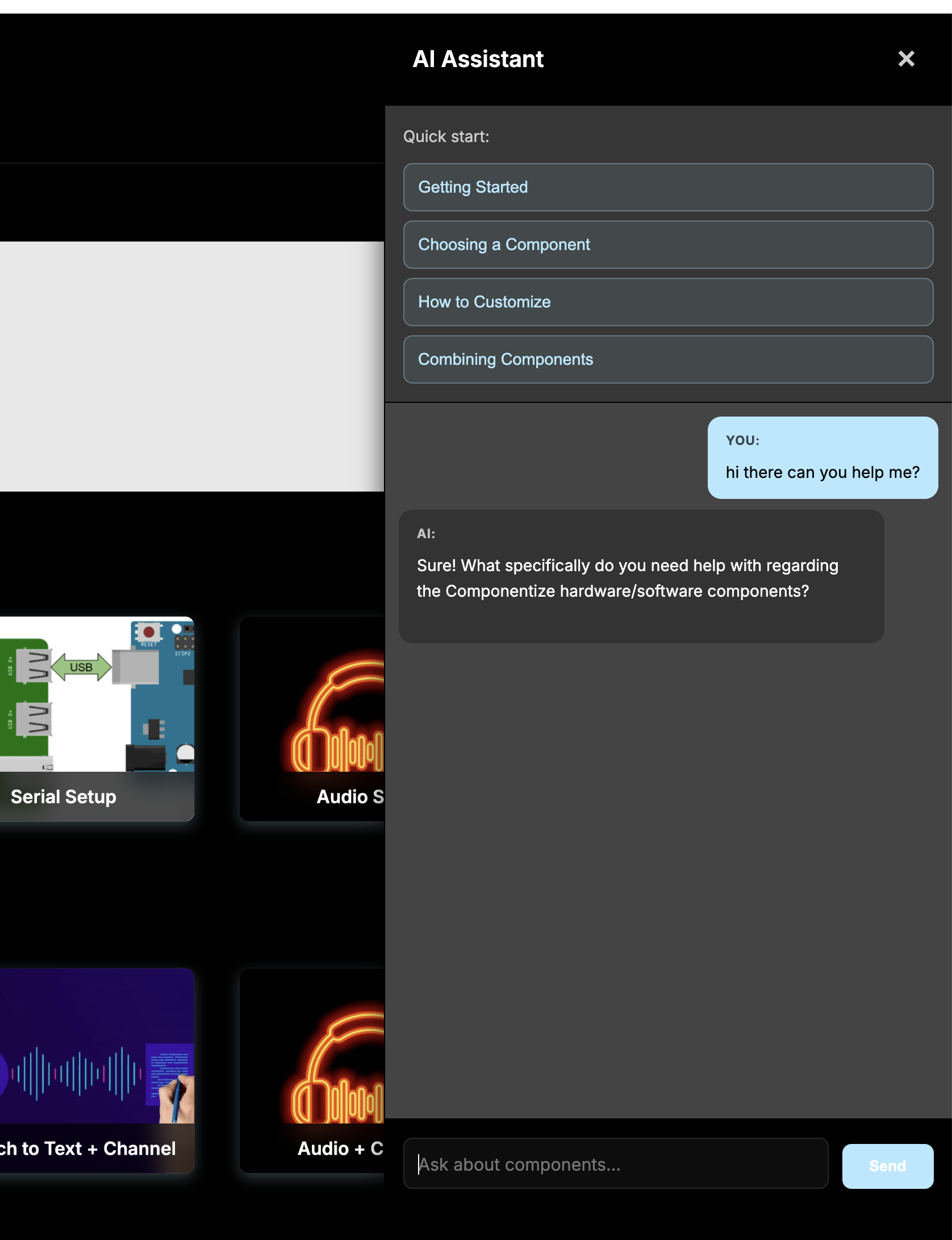This screenshot has height=1240, width=952.
Task: Select the Getting Started quick start
Action: [668, 187]
